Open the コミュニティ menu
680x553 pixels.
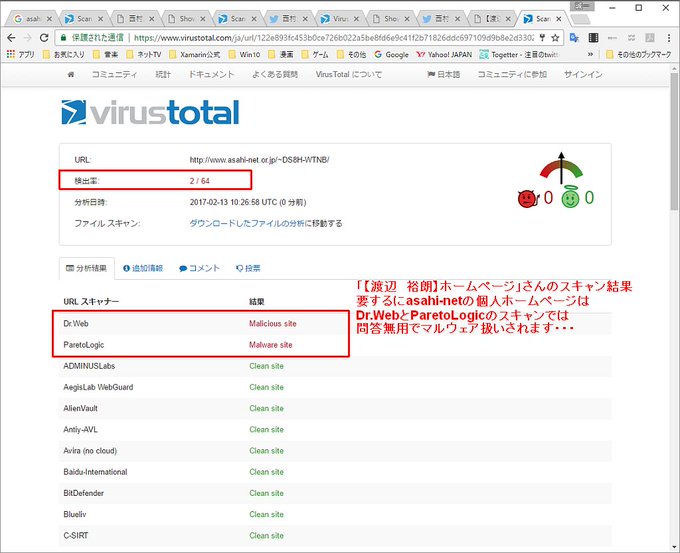(x=114, y=75)
